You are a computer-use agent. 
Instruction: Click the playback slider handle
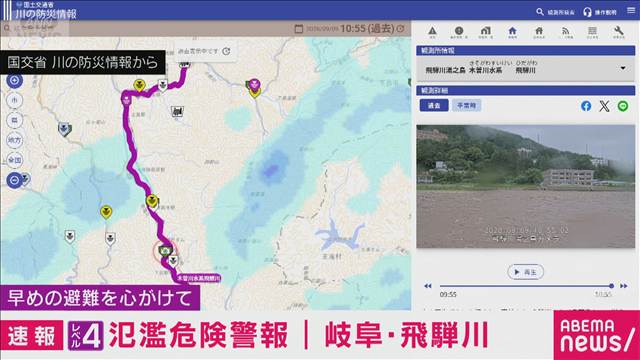coord(611,286)
